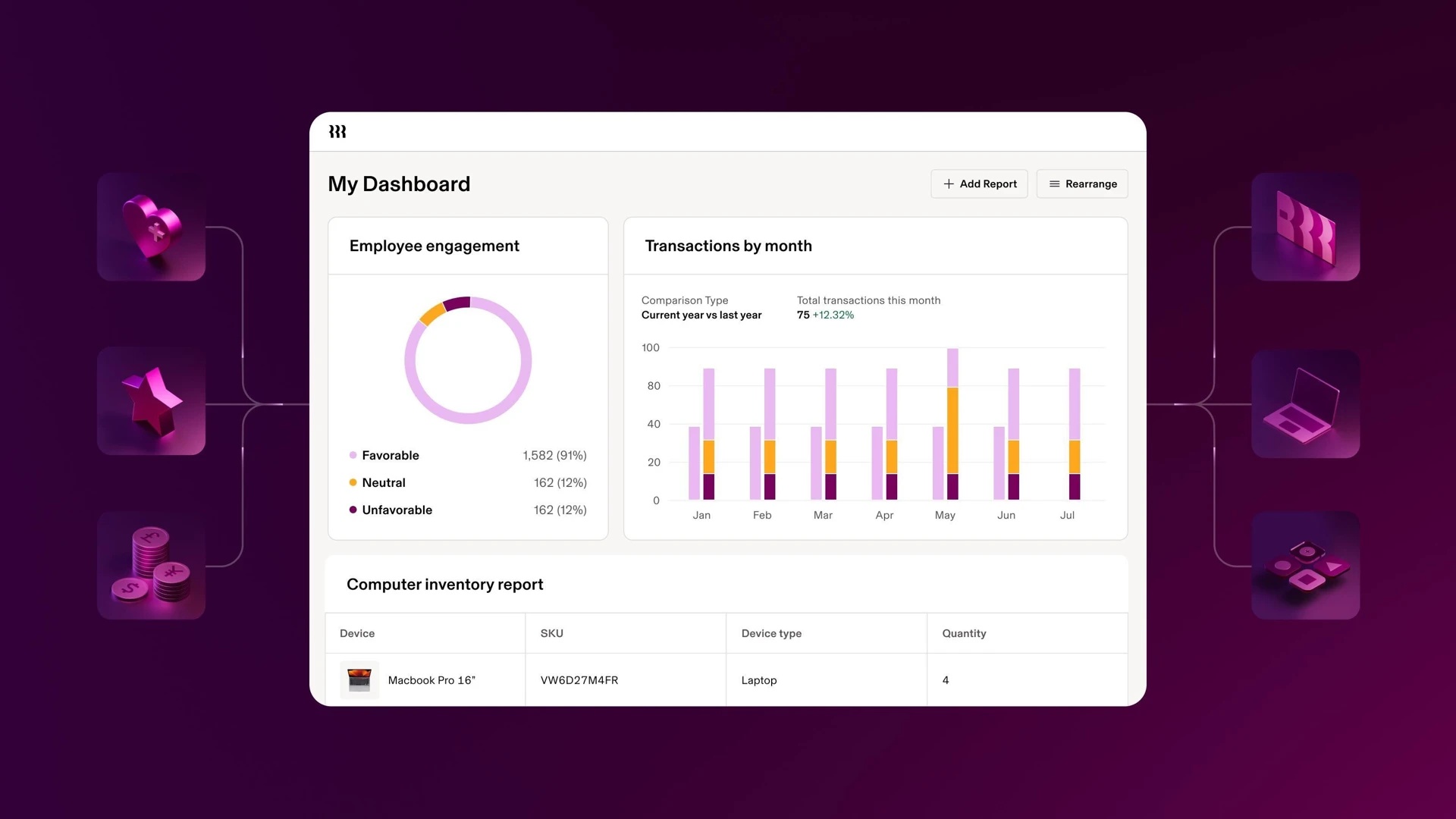1456x819 pixels.
Task: Click the plus icon in Add Report
Action: [x=949, y=184]
